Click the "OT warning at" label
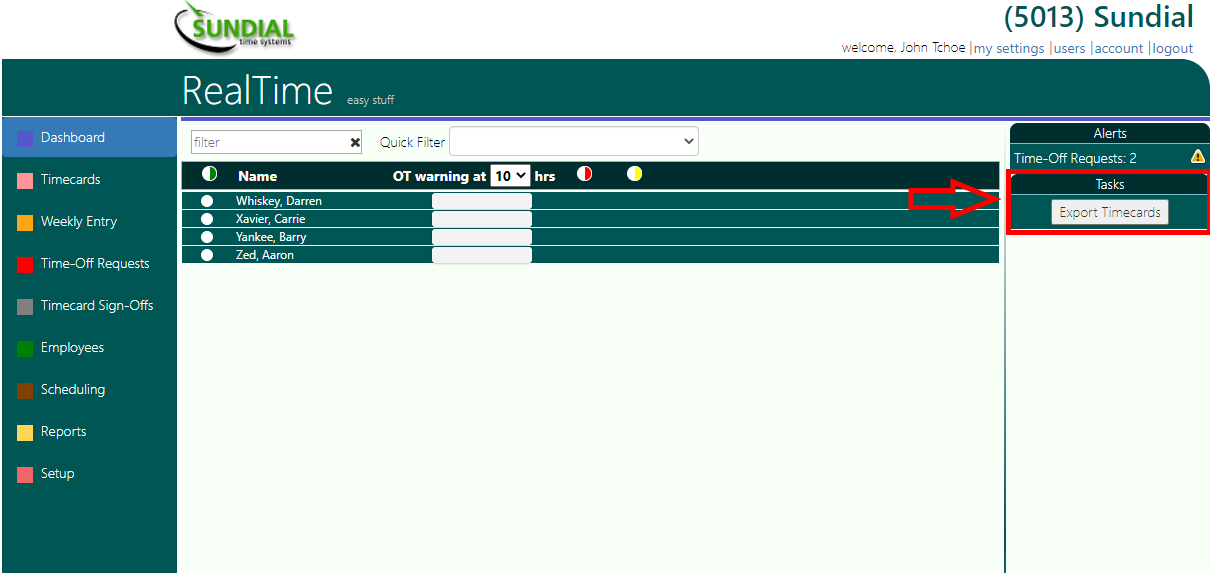Viewport: 1210px width, 573px height. tap(439, 176)
